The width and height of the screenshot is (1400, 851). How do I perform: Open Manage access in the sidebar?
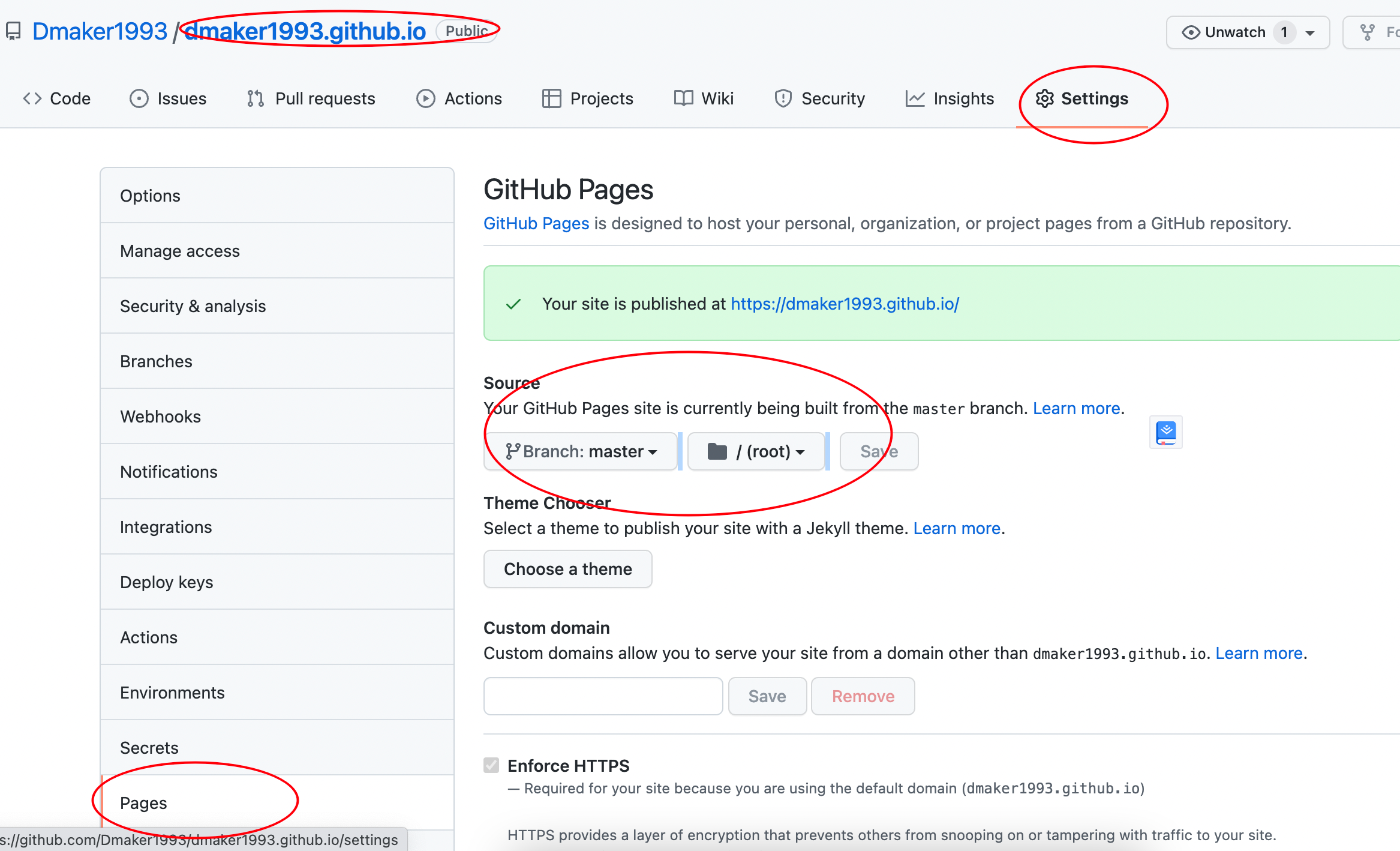click(277, 251)
